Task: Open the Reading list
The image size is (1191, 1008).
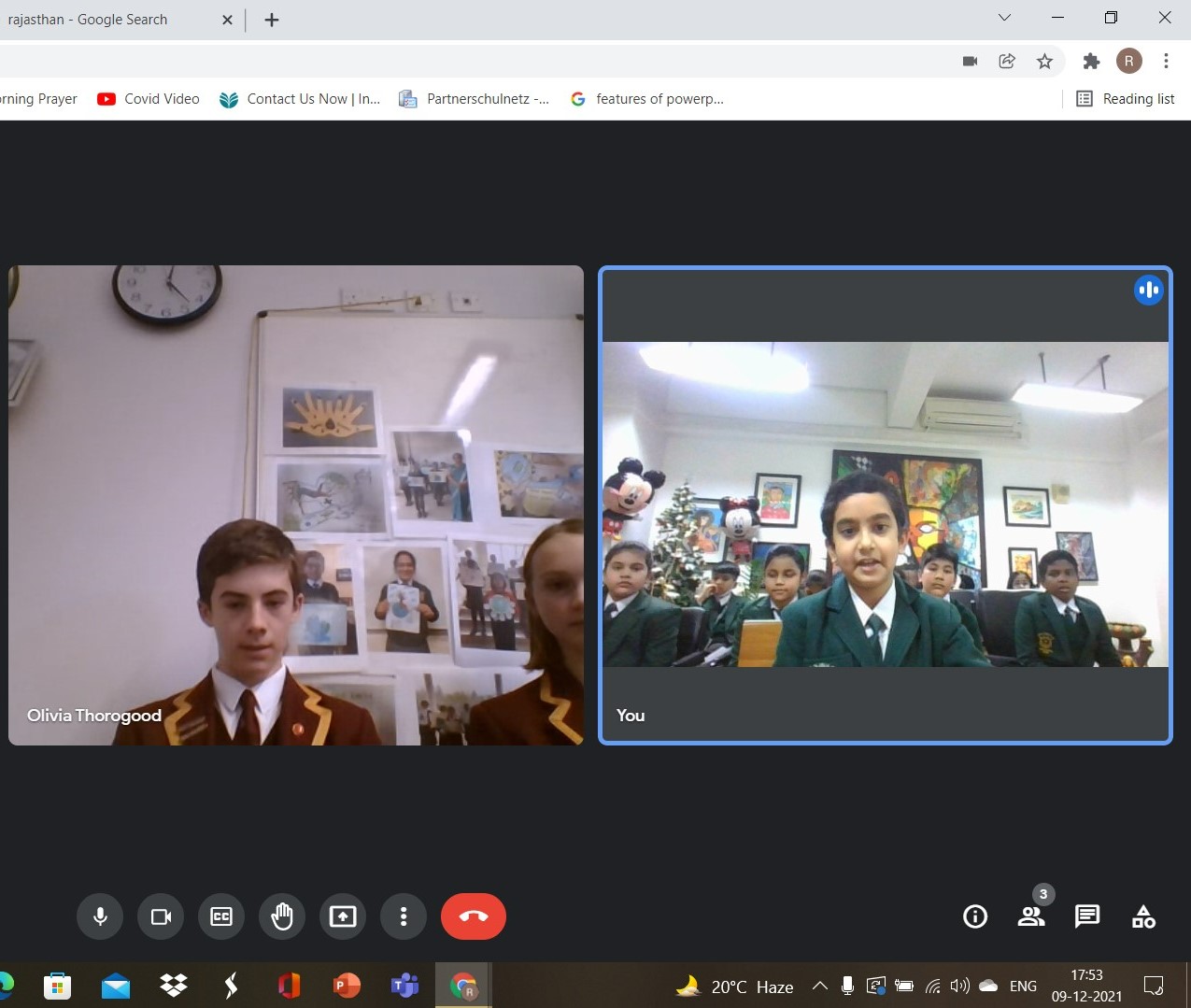Action: [1126, 99]
